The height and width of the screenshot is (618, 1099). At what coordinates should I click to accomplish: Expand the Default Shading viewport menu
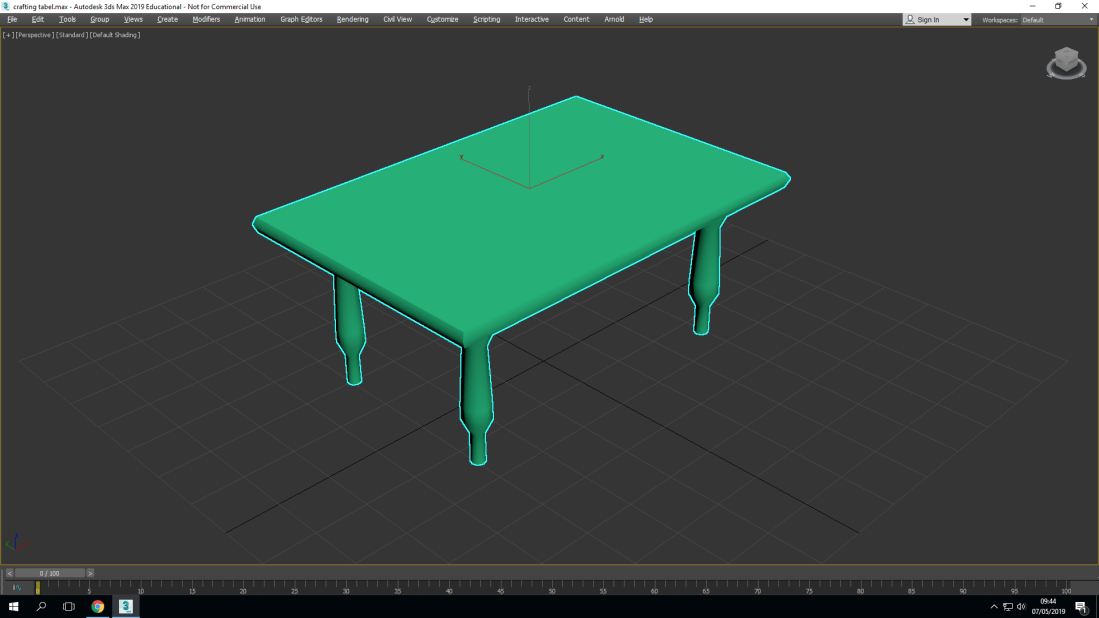pyautogui.click(x=115, y=35)
